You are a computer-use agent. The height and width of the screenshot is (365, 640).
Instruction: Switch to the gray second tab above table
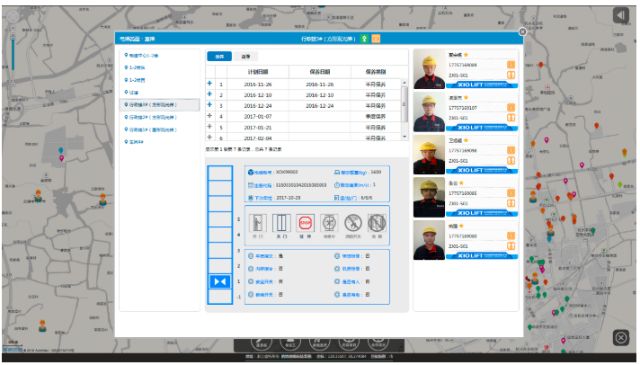246,56
